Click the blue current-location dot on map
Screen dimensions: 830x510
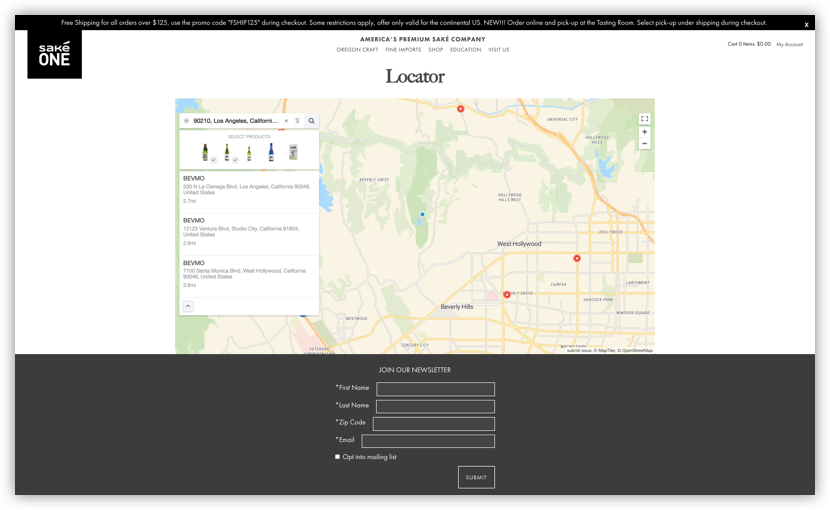pos(422,214)
